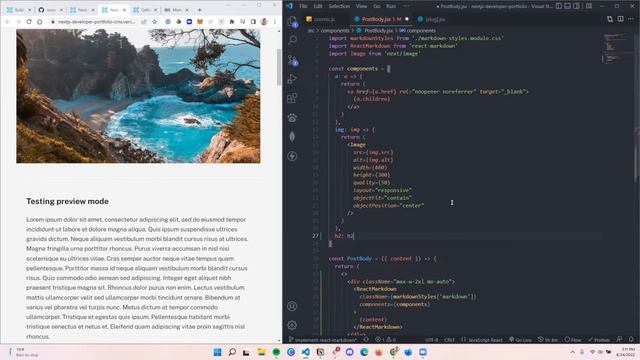Click the coastal cove image in the page

[138, 96]
